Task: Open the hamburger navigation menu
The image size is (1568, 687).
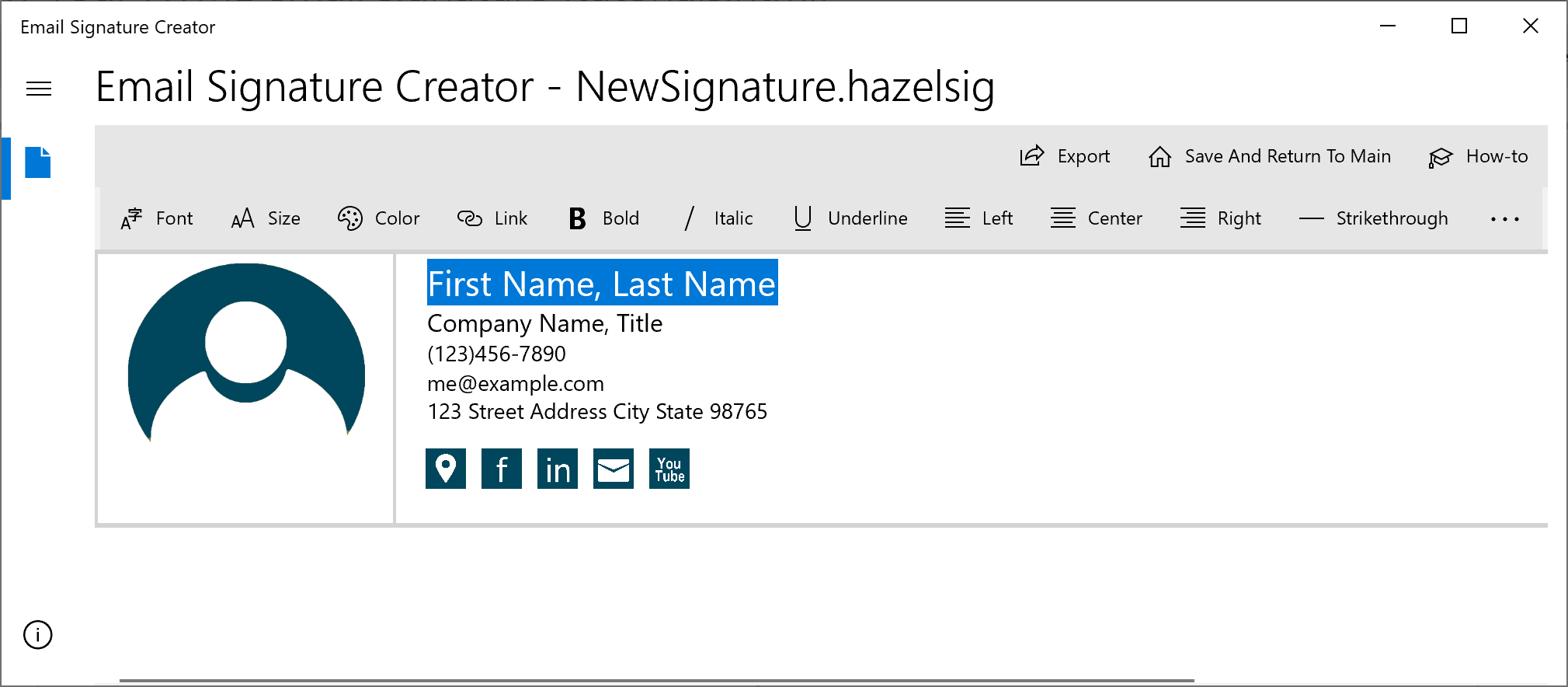Action: [39, 89]
